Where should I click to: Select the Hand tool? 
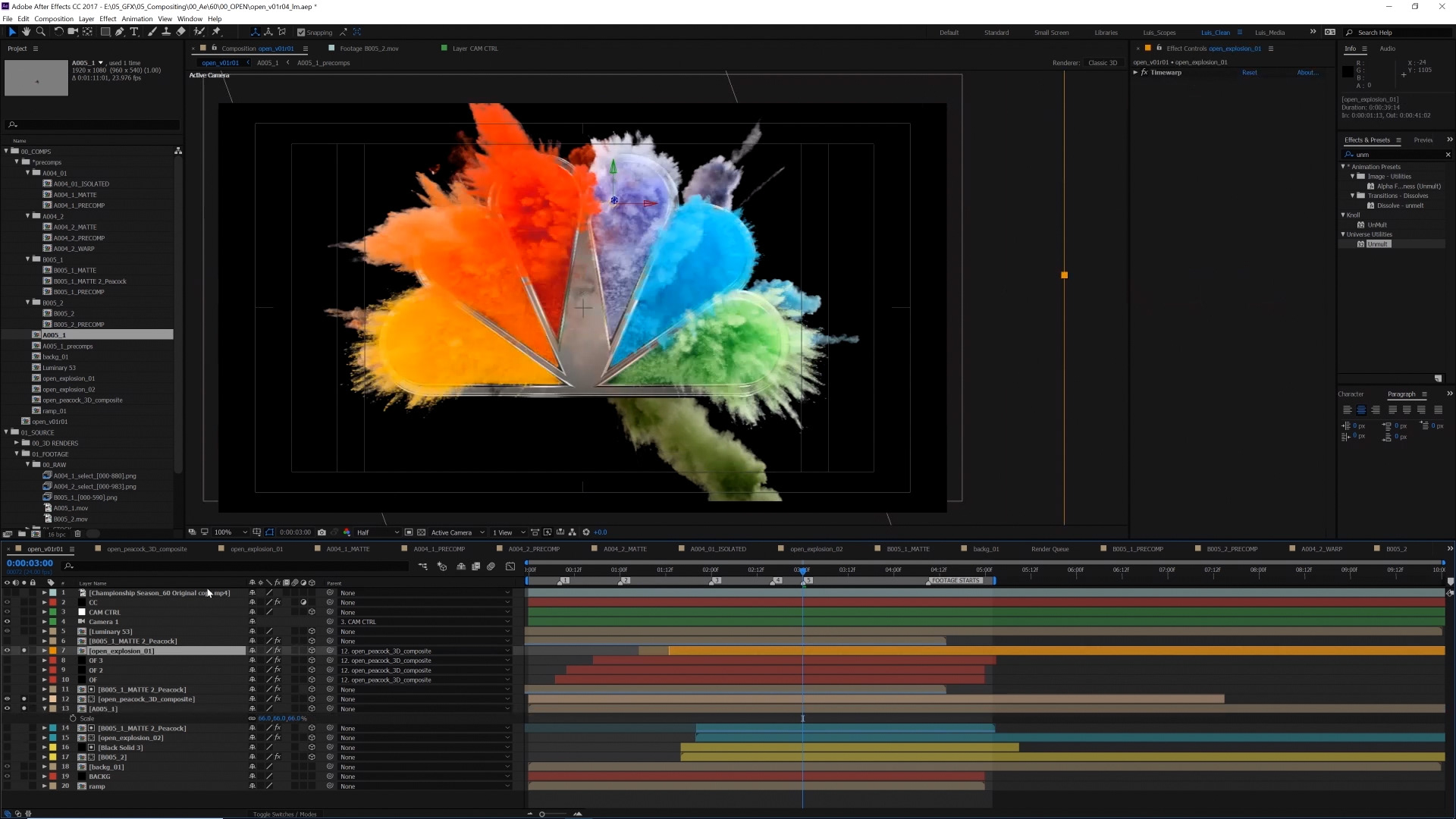click(27, 32)
